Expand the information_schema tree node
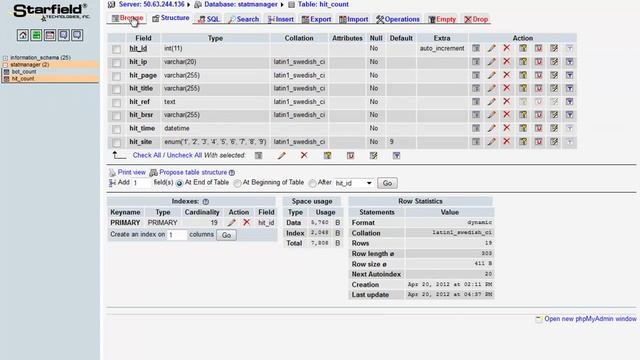This screenshot has width=640, height=360. tap(5, 58)
